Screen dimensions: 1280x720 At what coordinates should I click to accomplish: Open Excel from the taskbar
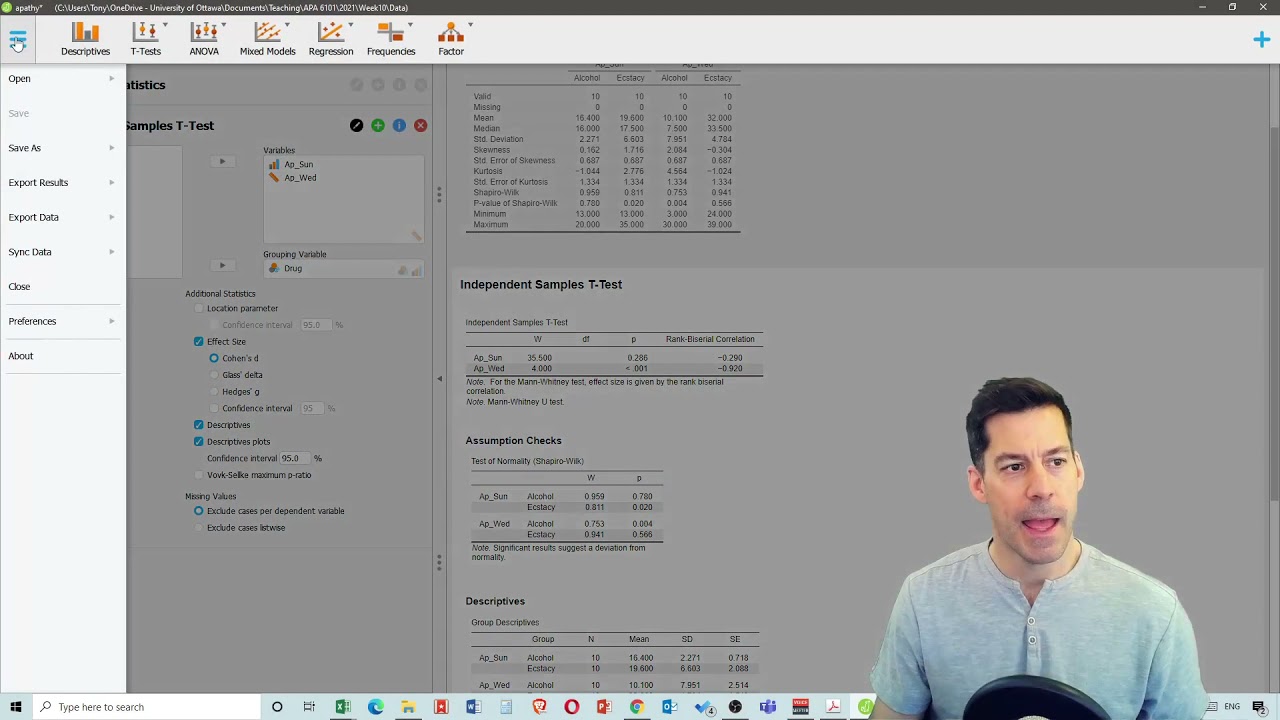[x=343, y=707]
